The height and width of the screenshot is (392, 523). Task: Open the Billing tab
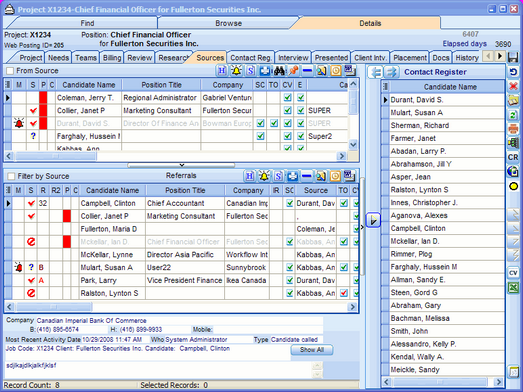[112, 58]
